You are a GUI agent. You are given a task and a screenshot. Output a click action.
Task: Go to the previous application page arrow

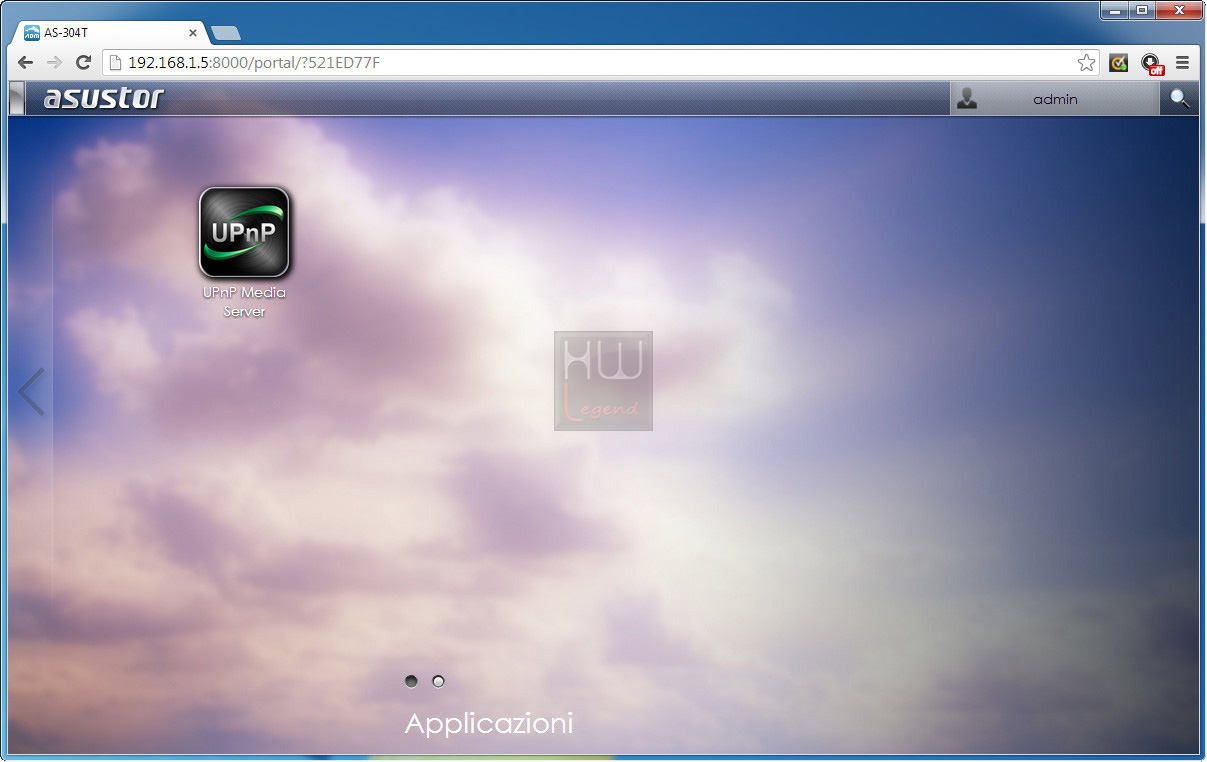pos(31,392)
